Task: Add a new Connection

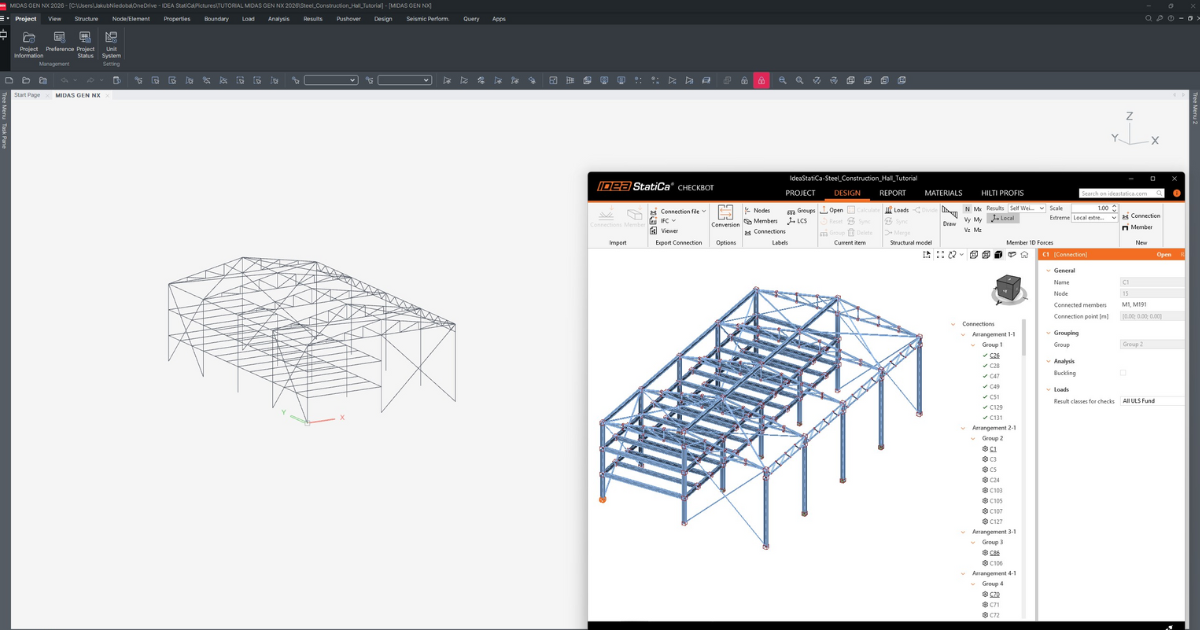Action: tap(1140, 216)
